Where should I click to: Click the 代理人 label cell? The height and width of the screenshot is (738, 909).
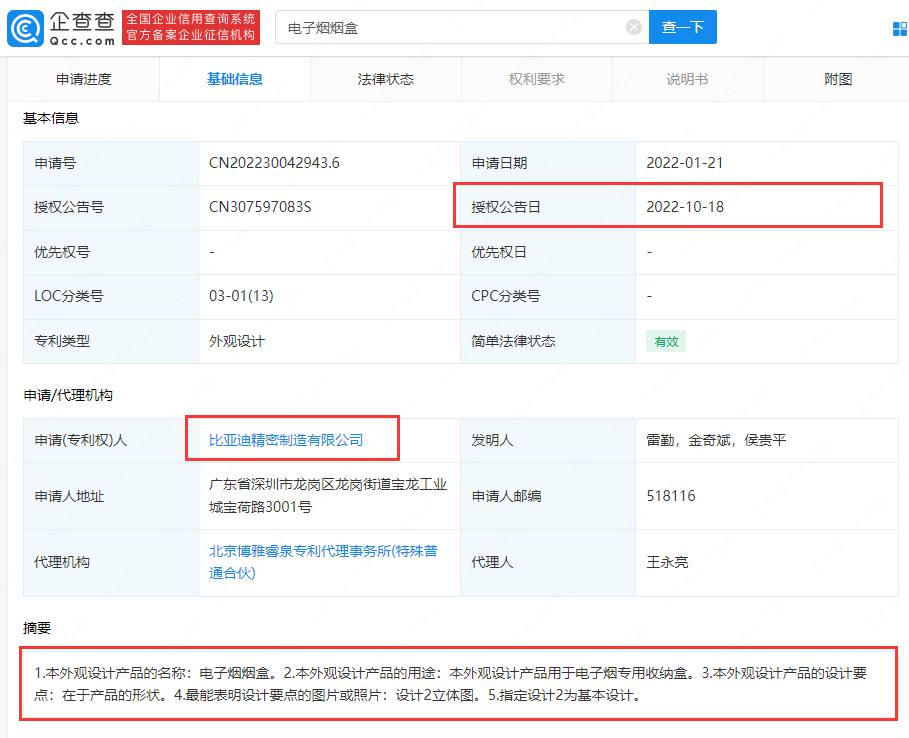[x=548, y=562]
